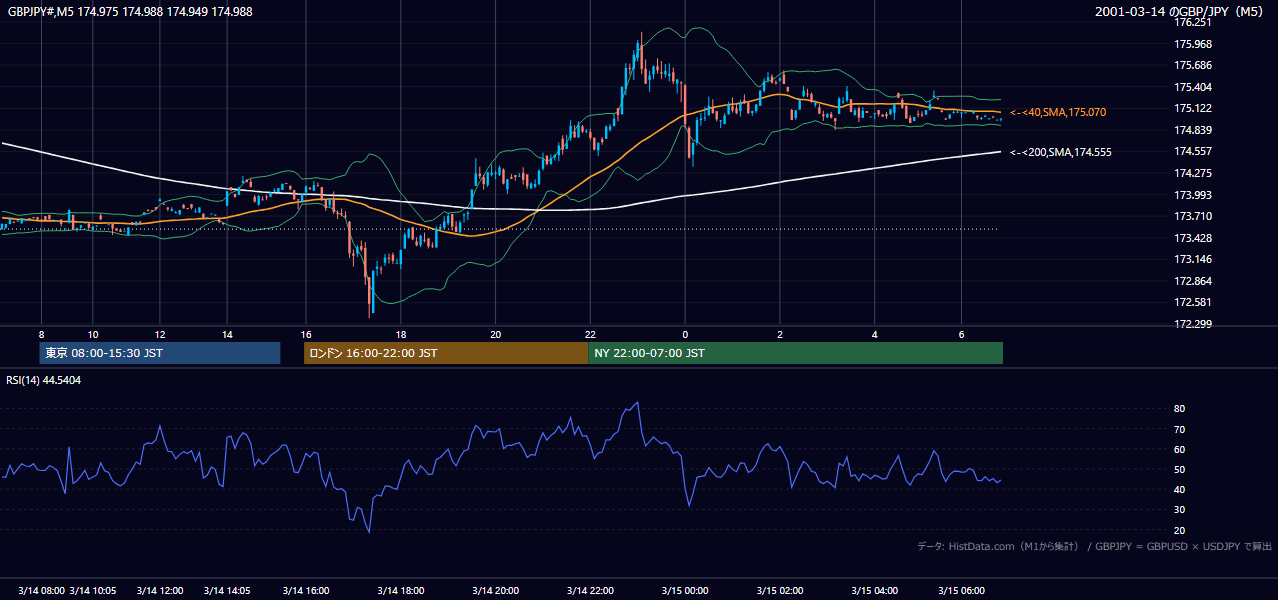
Task: Click the 172.581 price axis label
Action: click(x=1192, y=302)
